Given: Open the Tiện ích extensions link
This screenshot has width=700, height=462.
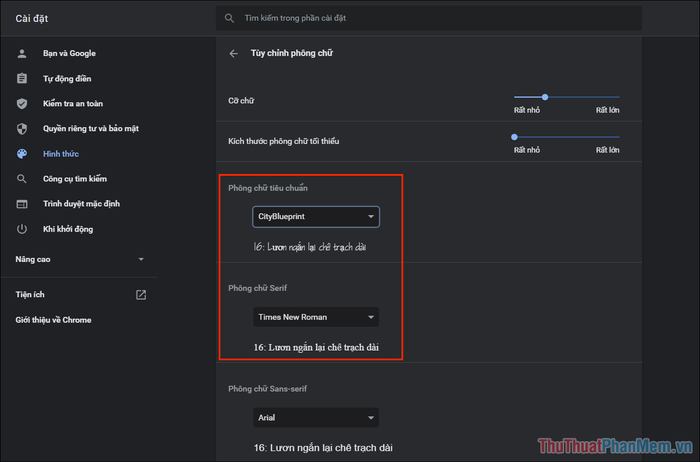Looking at the screenshot, I should click(x=30, y=295).
